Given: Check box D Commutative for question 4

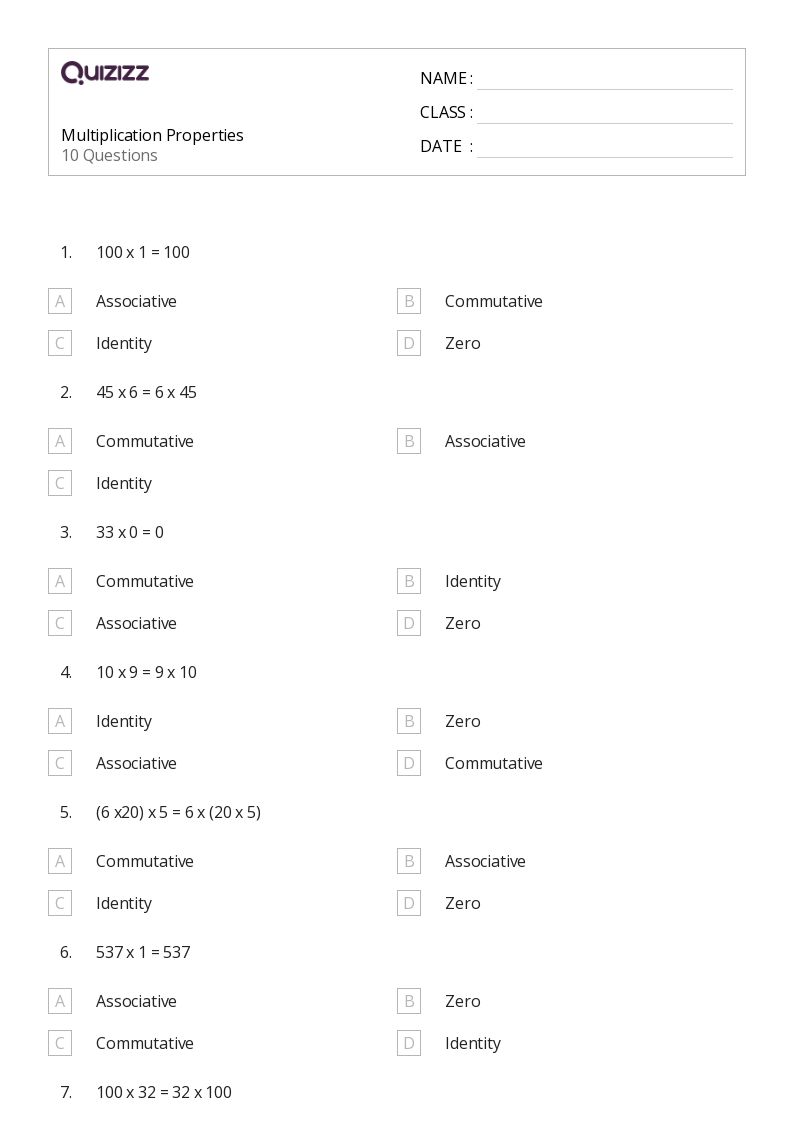Looking at the screenshot, I should click(409, 763).
